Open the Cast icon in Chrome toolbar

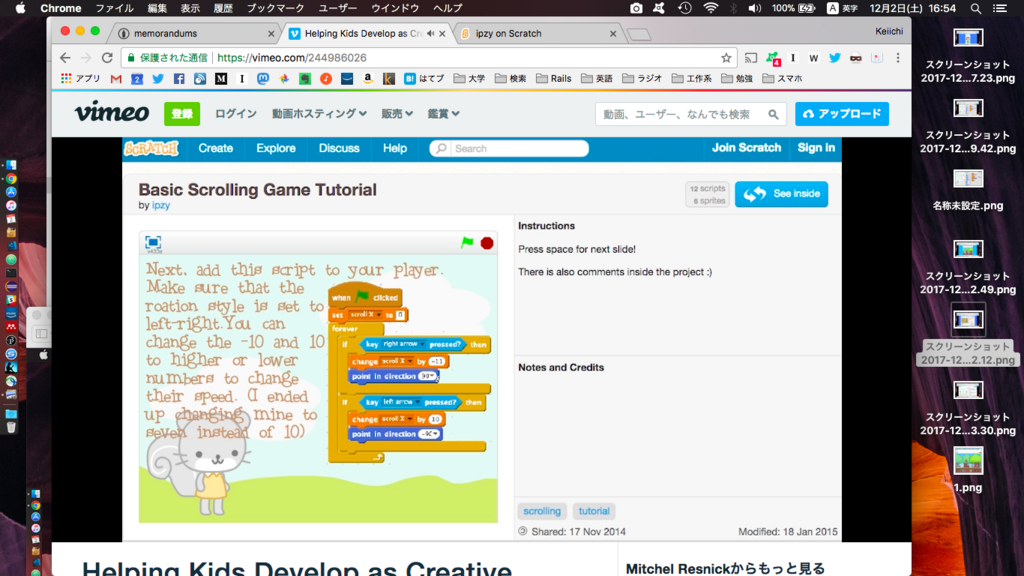click(x=751, y=57)
